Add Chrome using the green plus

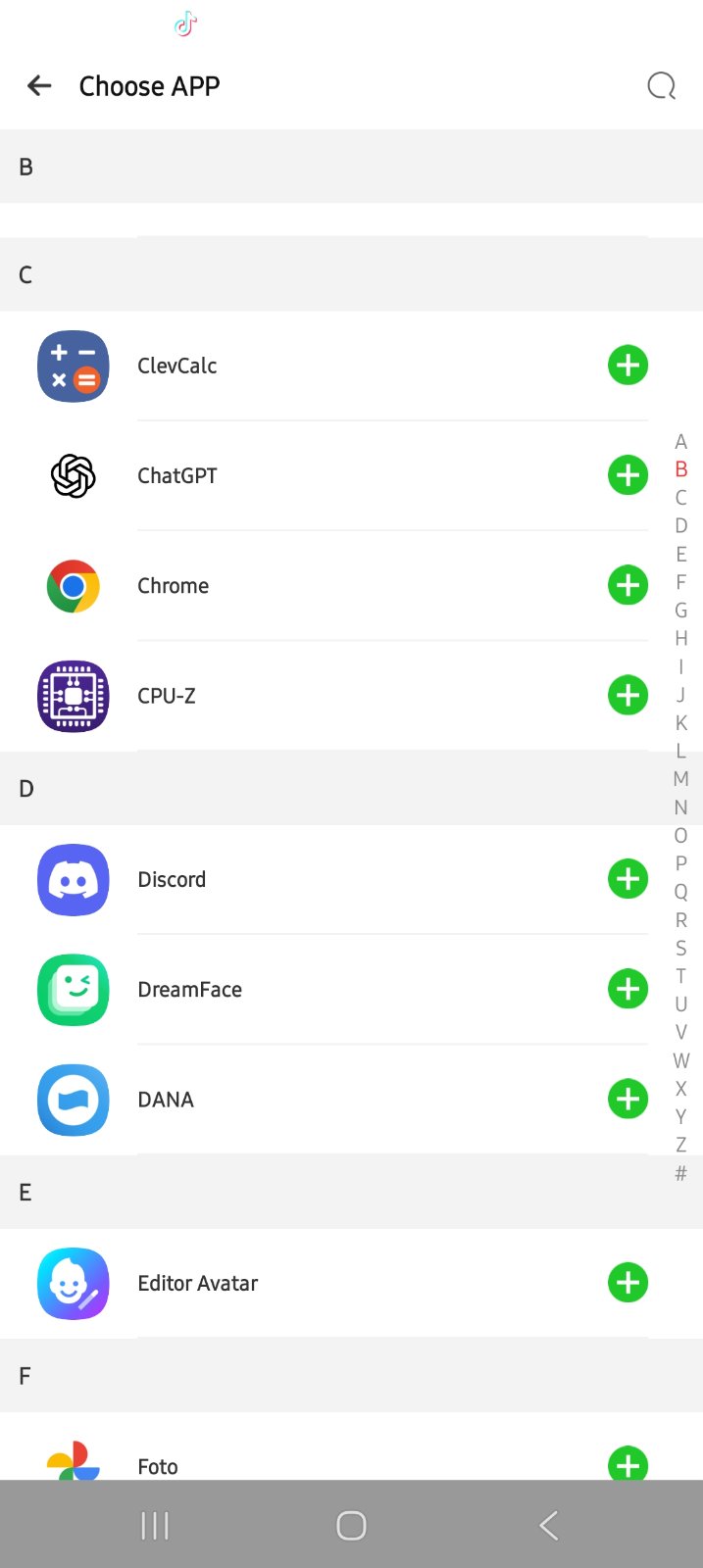(x=628, y=585)
